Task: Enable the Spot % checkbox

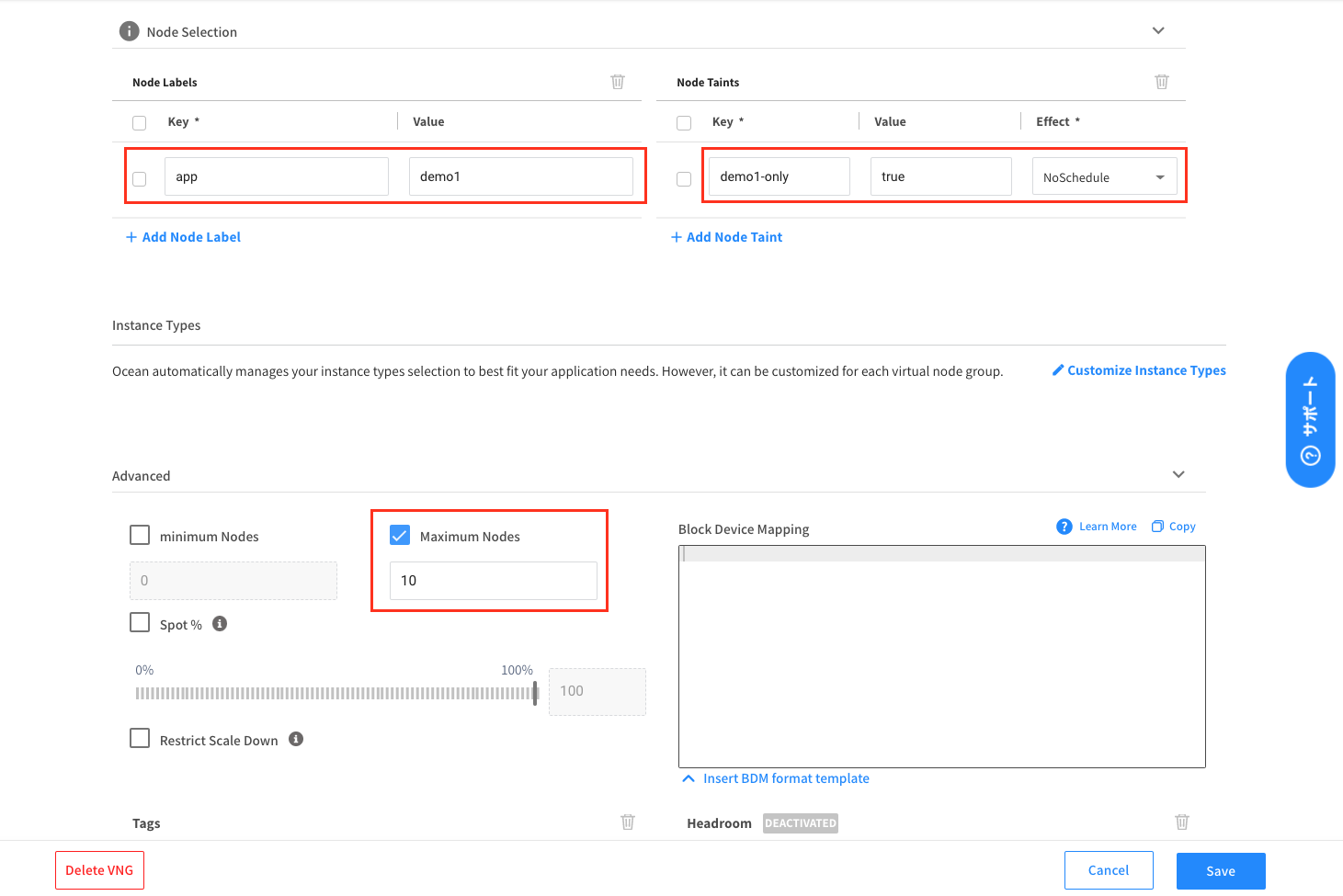Action: click(x=140, y=622)
